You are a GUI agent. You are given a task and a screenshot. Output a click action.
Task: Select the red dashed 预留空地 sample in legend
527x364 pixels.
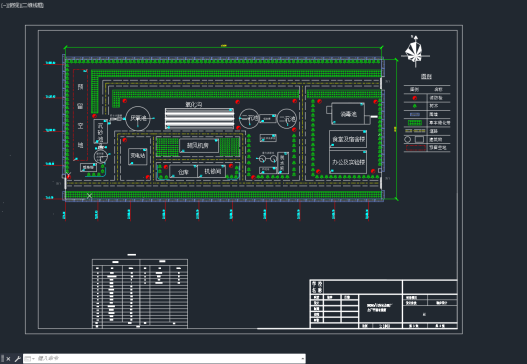pos(416,148)
